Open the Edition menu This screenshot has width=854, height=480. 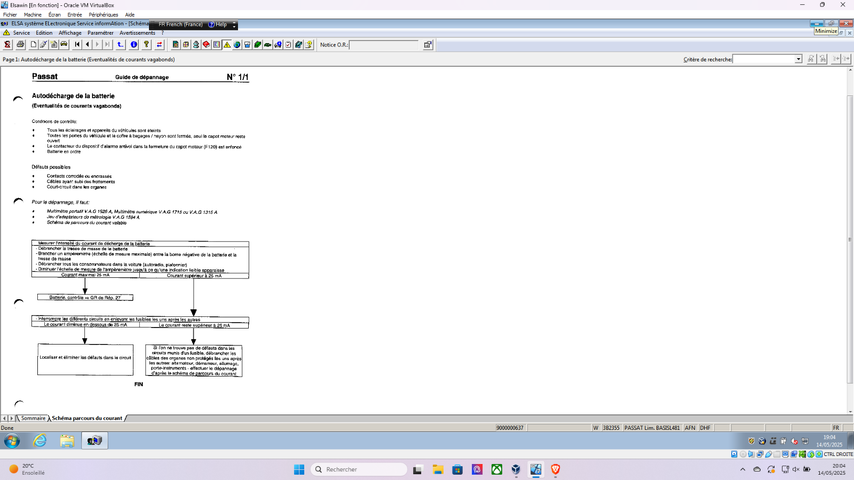[x=44, y=33]
